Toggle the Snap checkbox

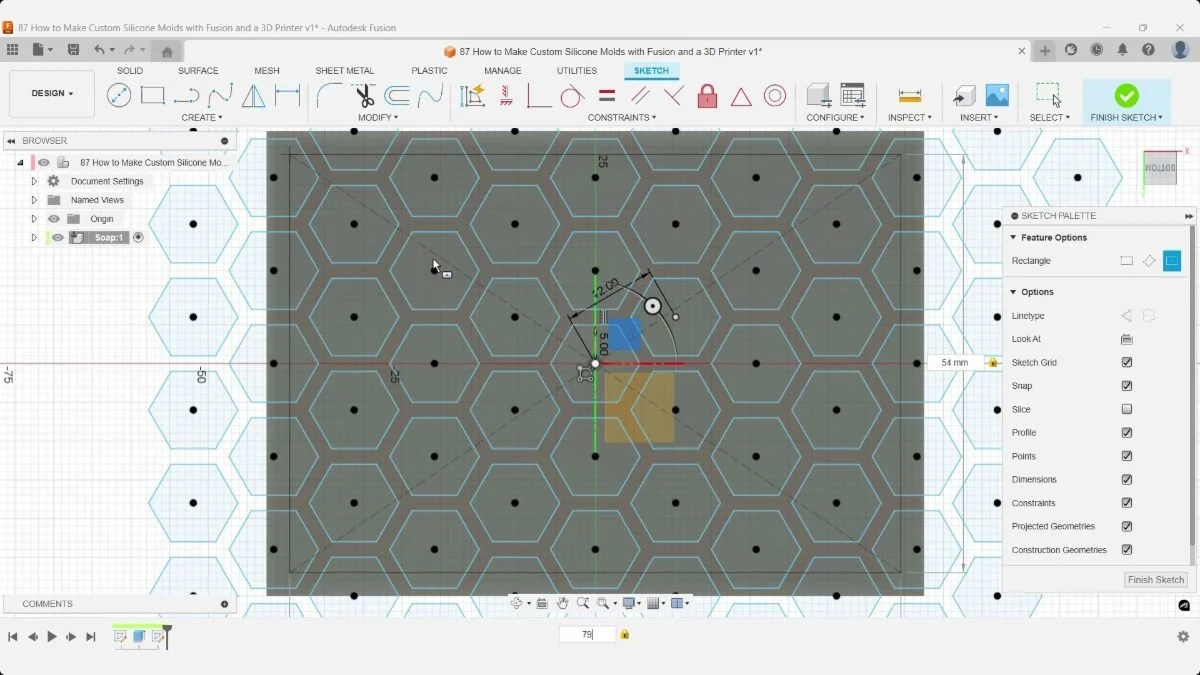[1127, 386]
